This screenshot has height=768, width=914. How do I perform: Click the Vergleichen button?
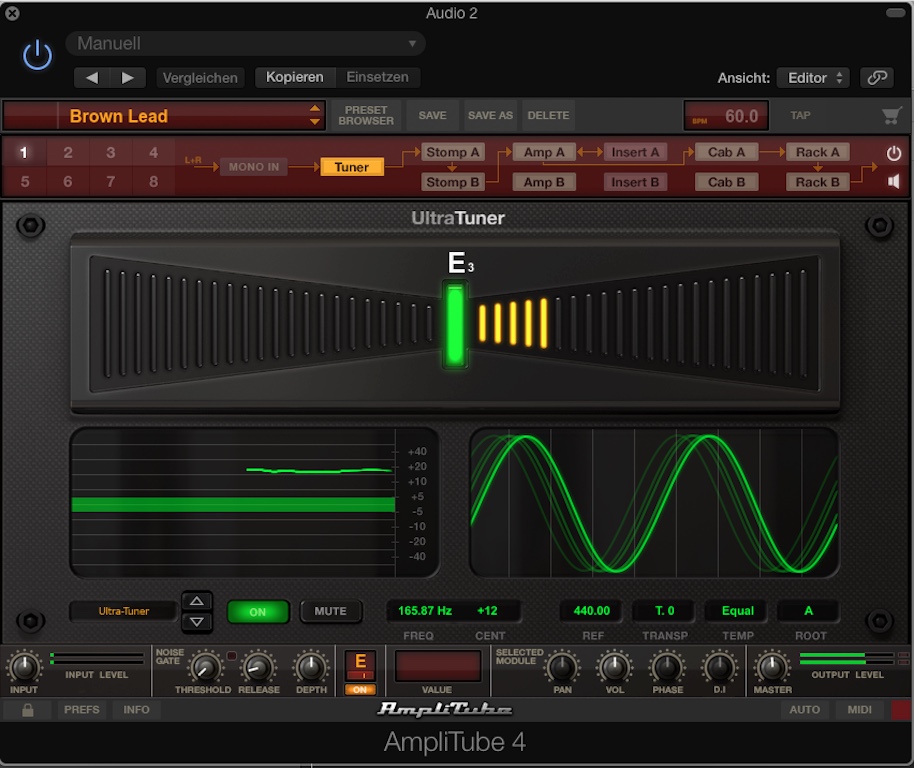pyautogui.click(x=200, y=77)
